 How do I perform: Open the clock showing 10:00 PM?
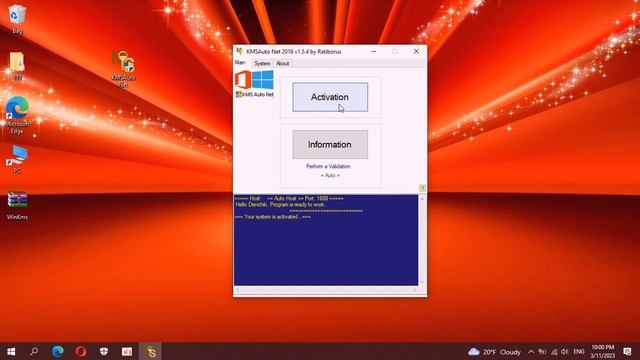click(602, 351)
